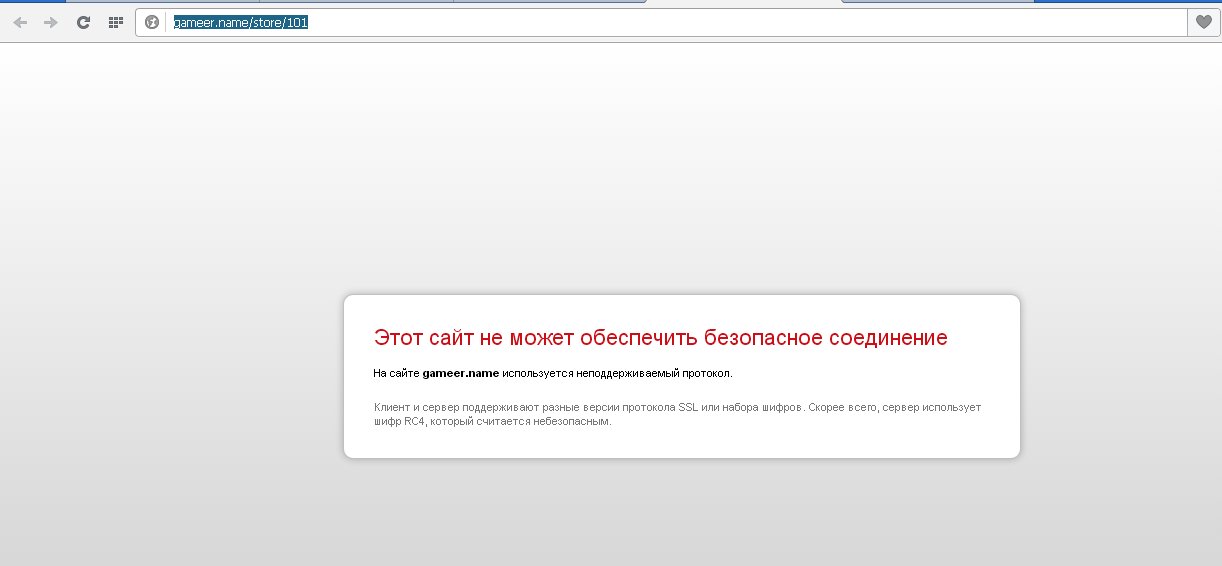The height and width of the screenshot is (566, 1222).
Task: Open the Speed Dial grid icon
Action: point(115,22)
